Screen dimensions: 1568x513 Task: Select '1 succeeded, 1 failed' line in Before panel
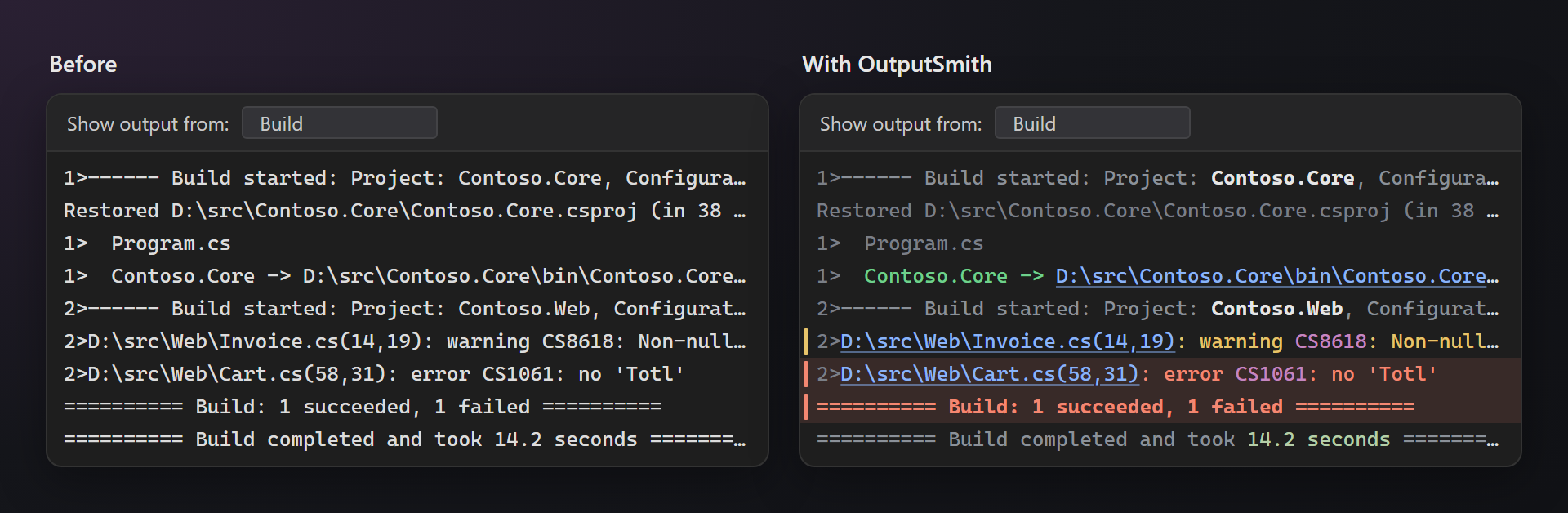coord(363,407)
